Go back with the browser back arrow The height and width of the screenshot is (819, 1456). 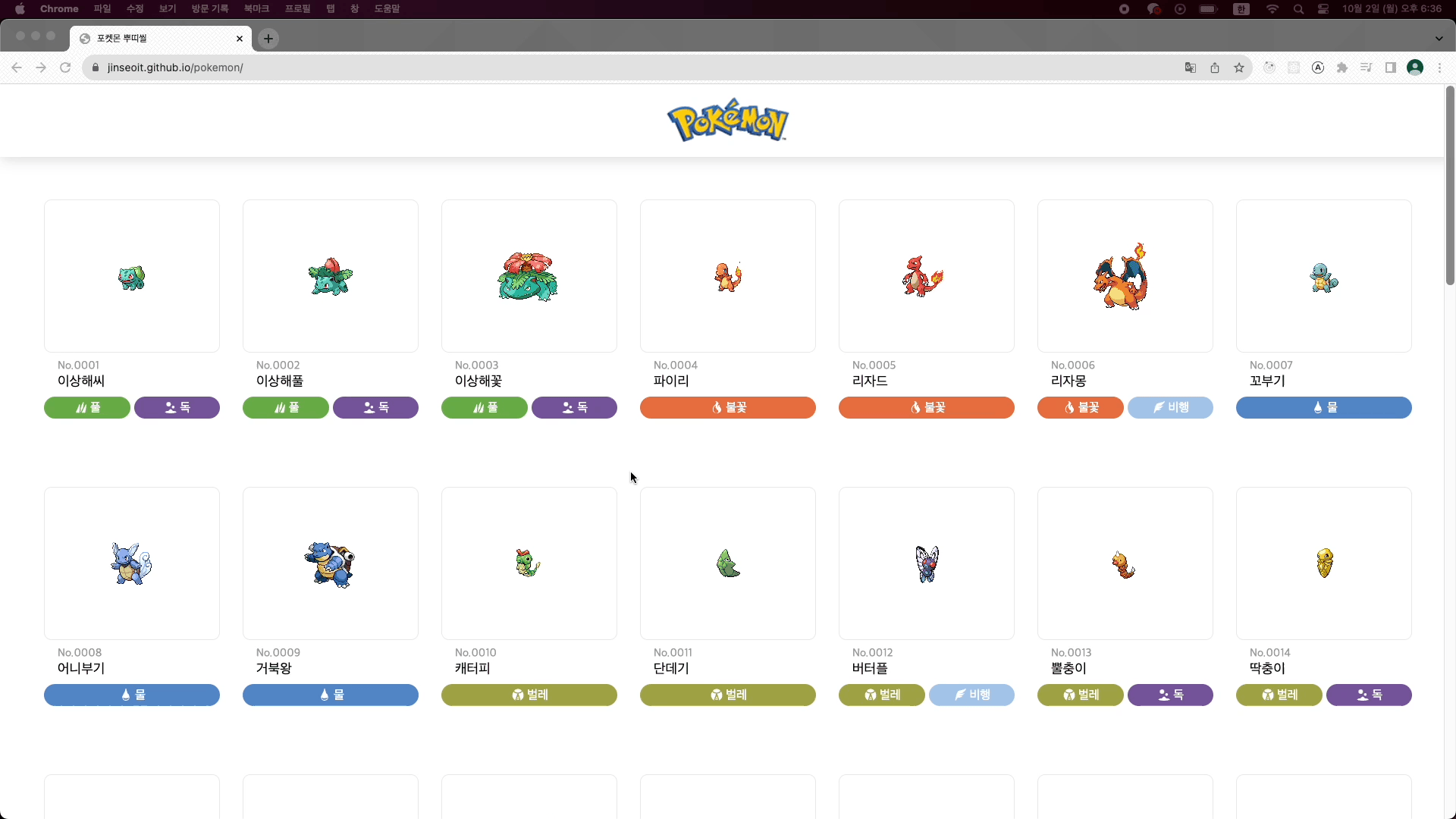point(17,67)
